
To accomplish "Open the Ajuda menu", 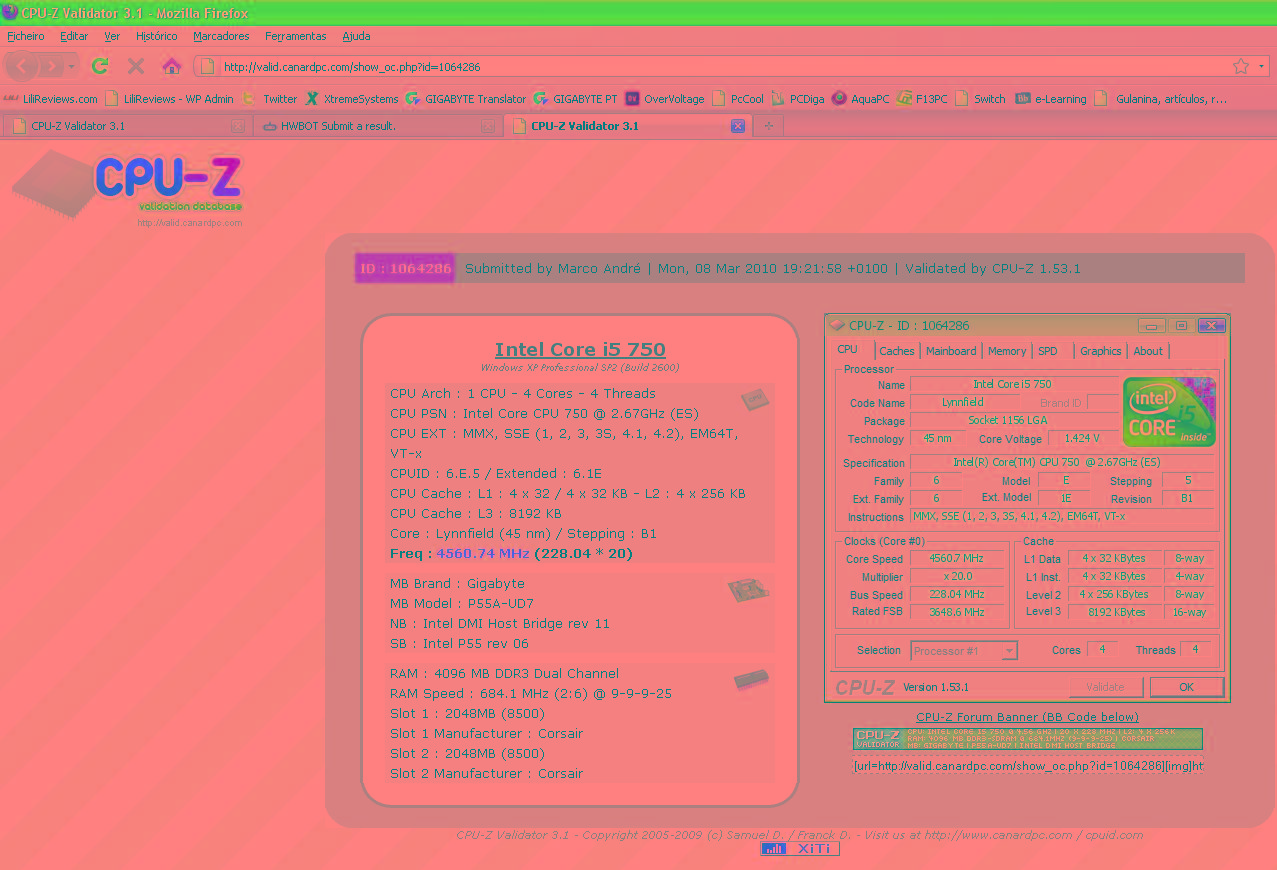I will 356,36.
